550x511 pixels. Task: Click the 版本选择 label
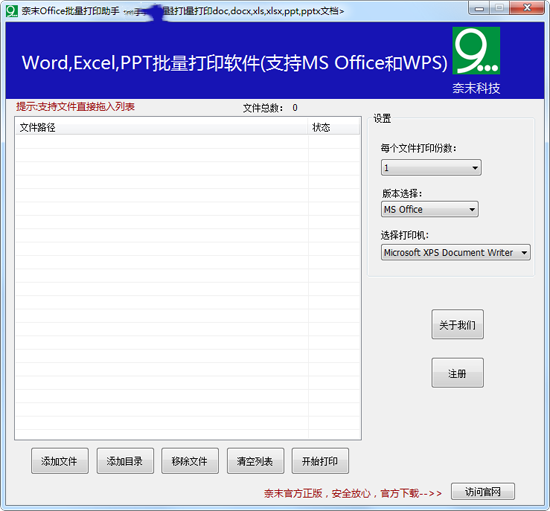point(402,193)
